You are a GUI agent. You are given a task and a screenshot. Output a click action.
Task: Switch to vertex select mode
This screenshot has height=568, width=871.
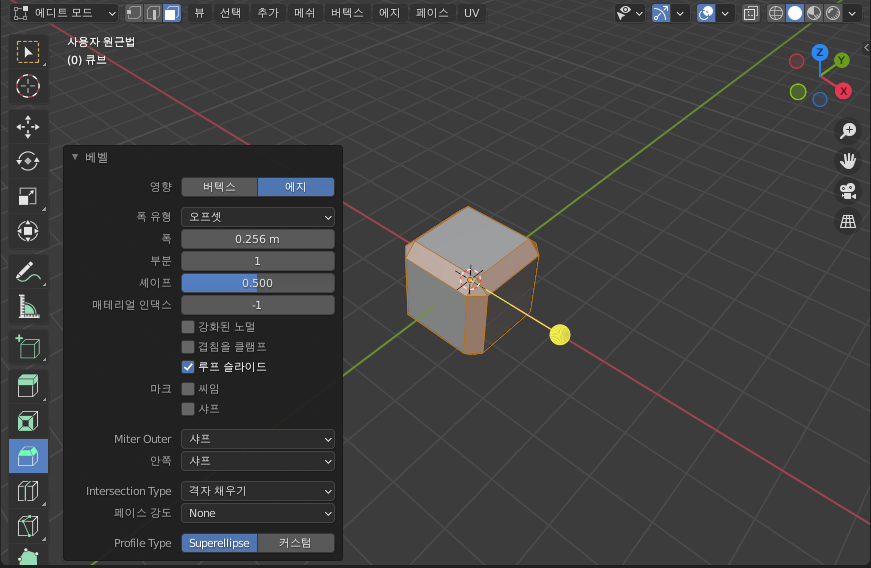134,13
